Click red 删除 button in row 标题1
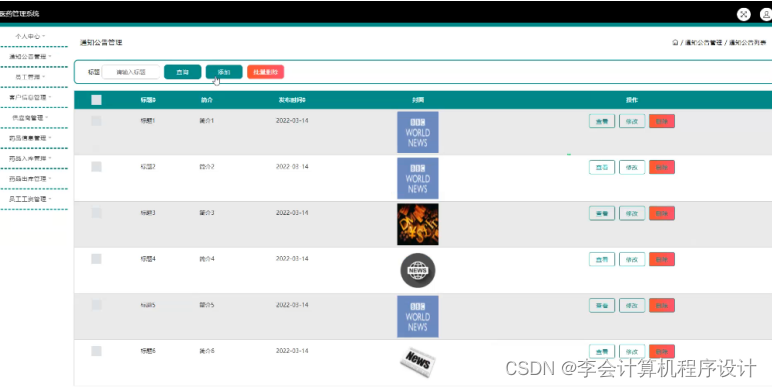The width and height of the screenshot is (772, 387). tap(662, 121)
